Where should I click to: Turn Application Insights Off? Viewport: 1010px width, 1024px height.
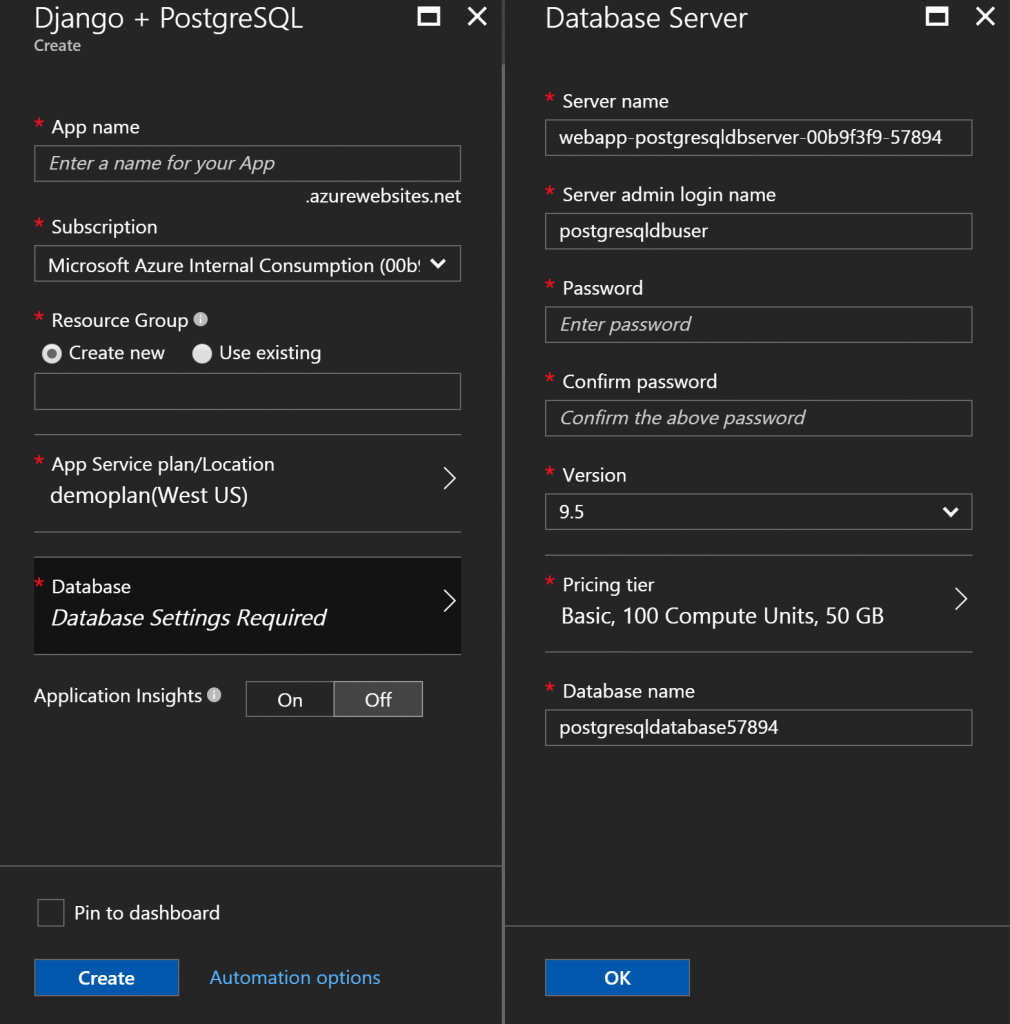pyautogui.click(x=378, y=700)
